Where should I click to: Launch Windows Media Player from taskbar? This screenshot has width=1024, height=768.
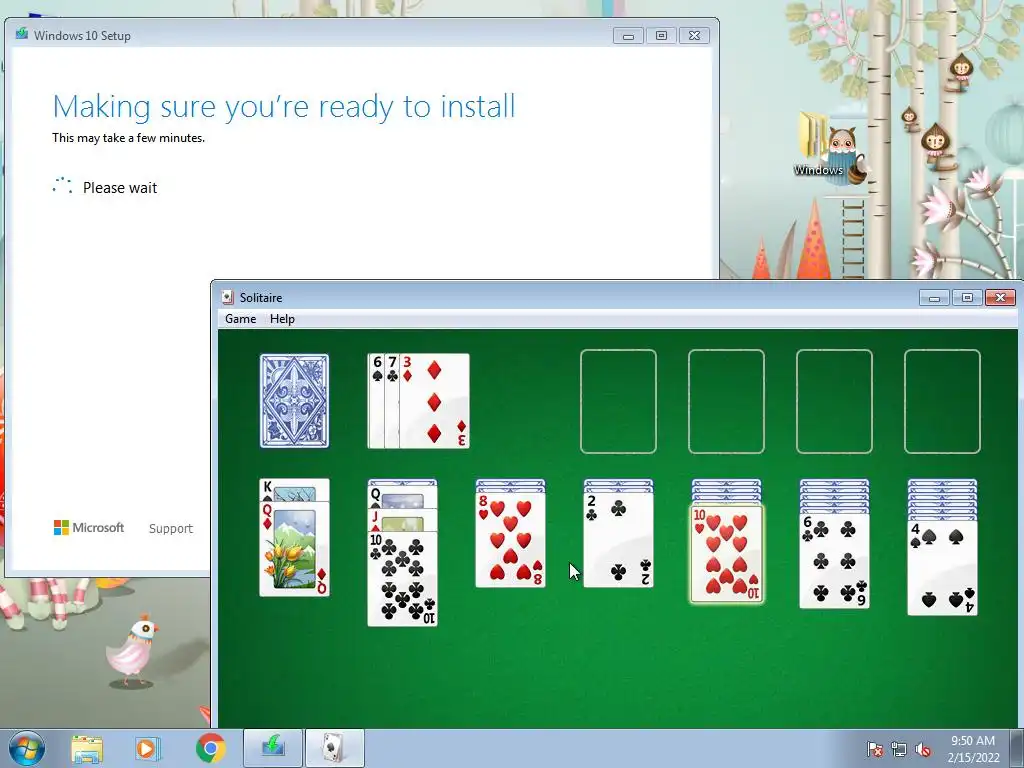tap(148, 748)
